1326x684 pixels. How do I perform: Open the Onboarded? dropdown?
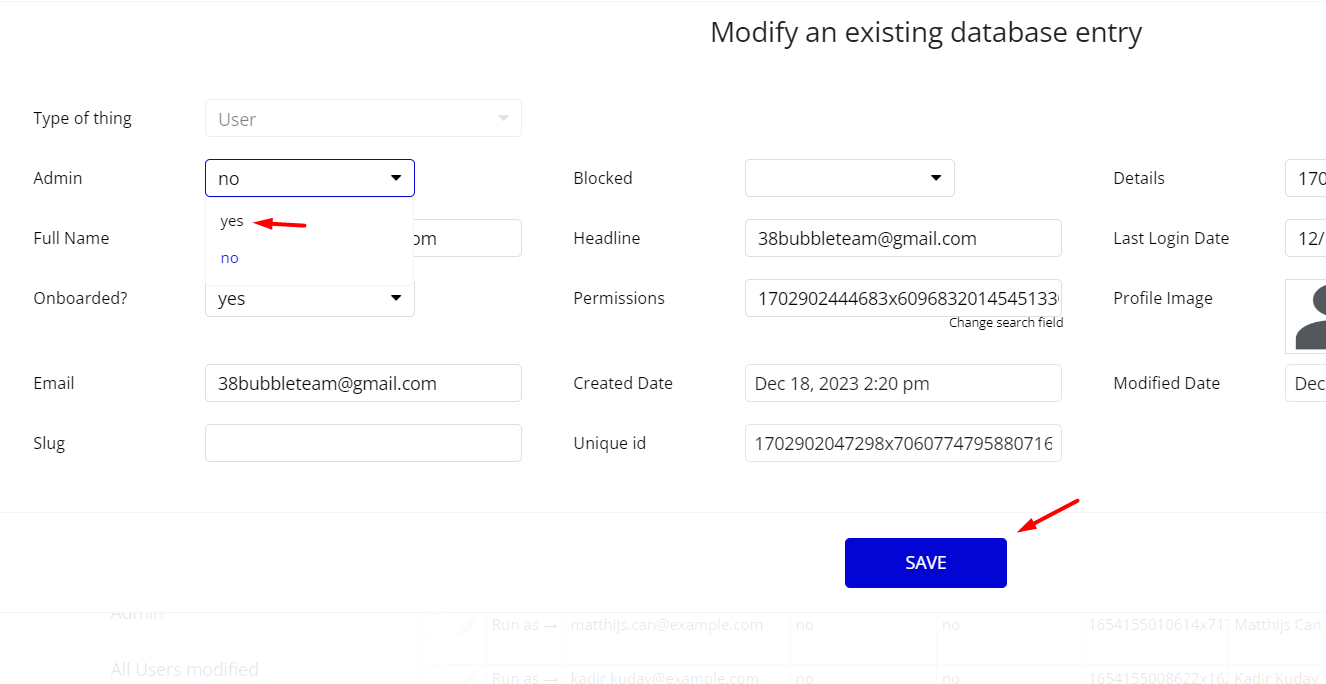310,298
